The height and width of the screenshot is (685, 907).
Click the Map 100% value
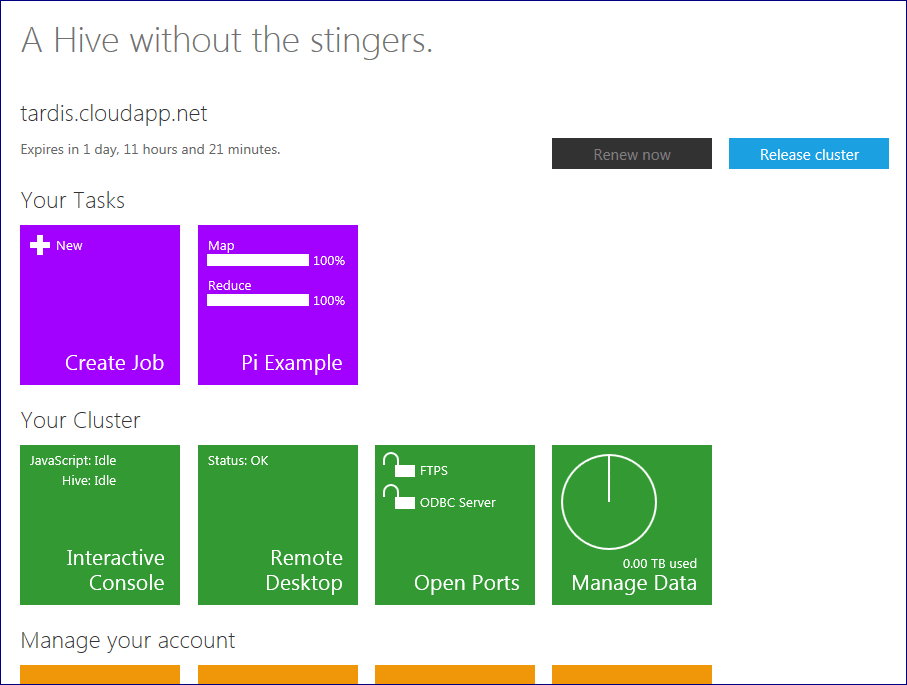[329, 261]
